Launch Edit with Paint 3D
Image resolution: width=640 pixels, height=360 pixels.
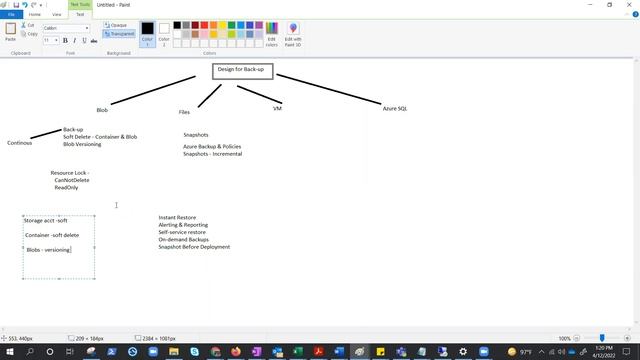pos(293,34)
